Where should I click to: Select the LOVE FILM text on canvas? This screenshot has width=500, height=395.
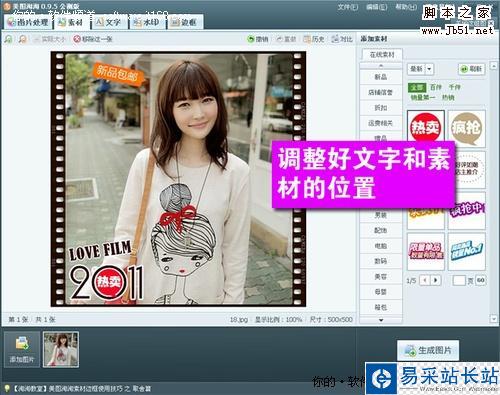[x=100, y=250]
